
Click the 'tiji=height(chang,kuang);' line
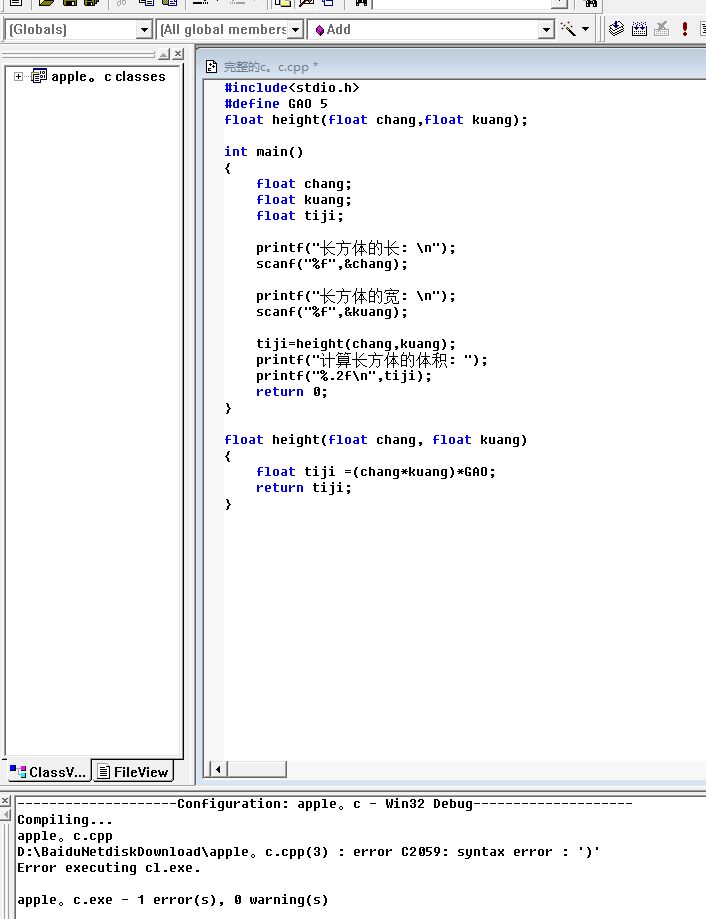[356, 344]
